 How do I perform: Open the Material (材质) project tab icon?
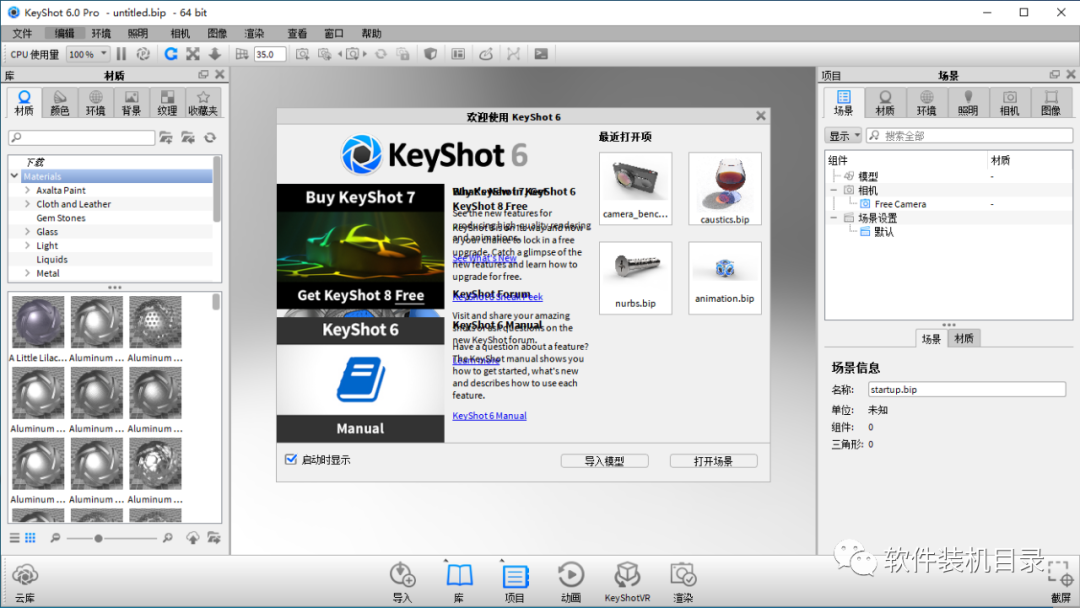click(x=885, y=103)
